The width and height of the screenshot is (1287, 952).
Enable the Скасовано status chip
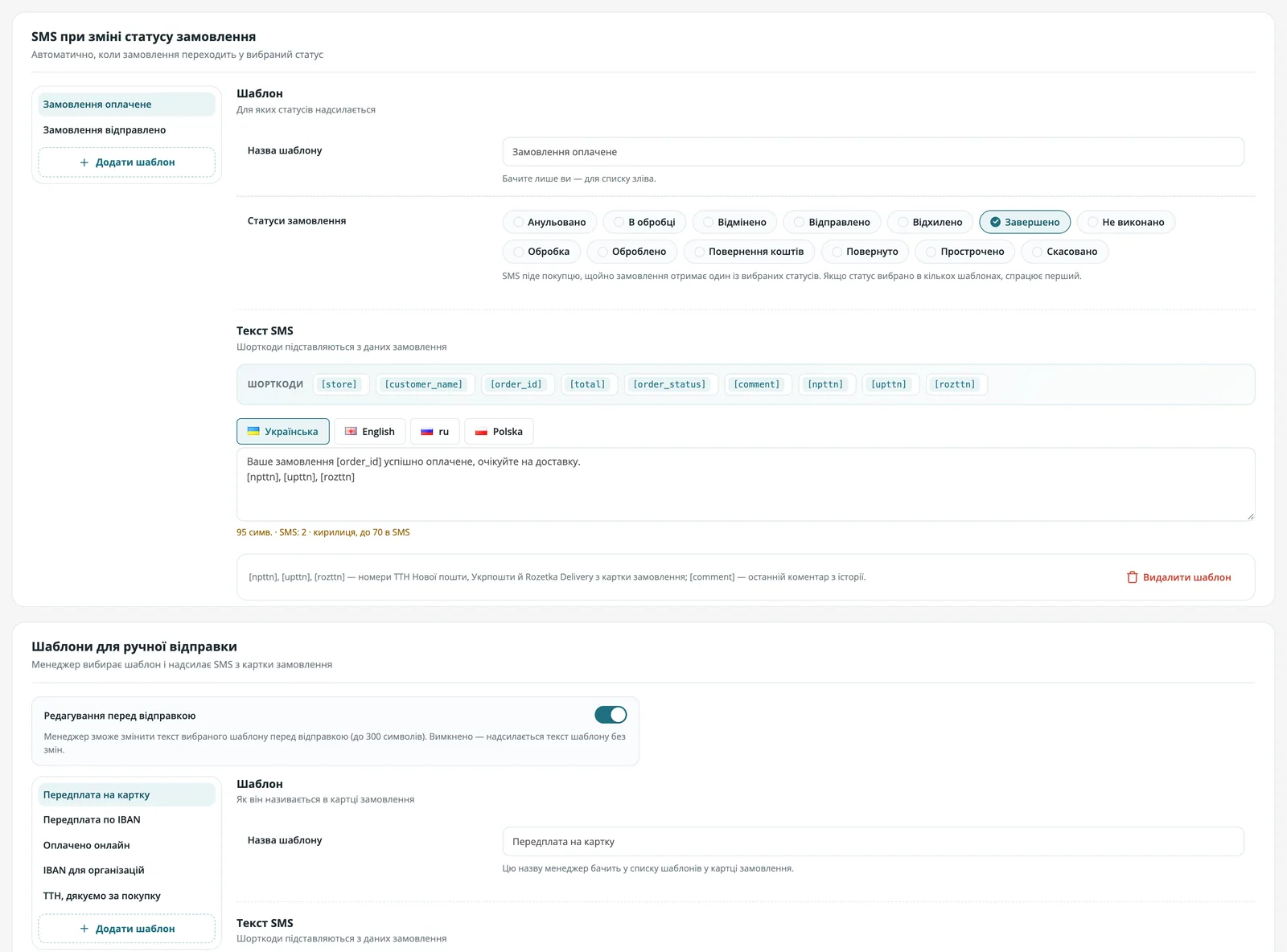[1065, 252]
